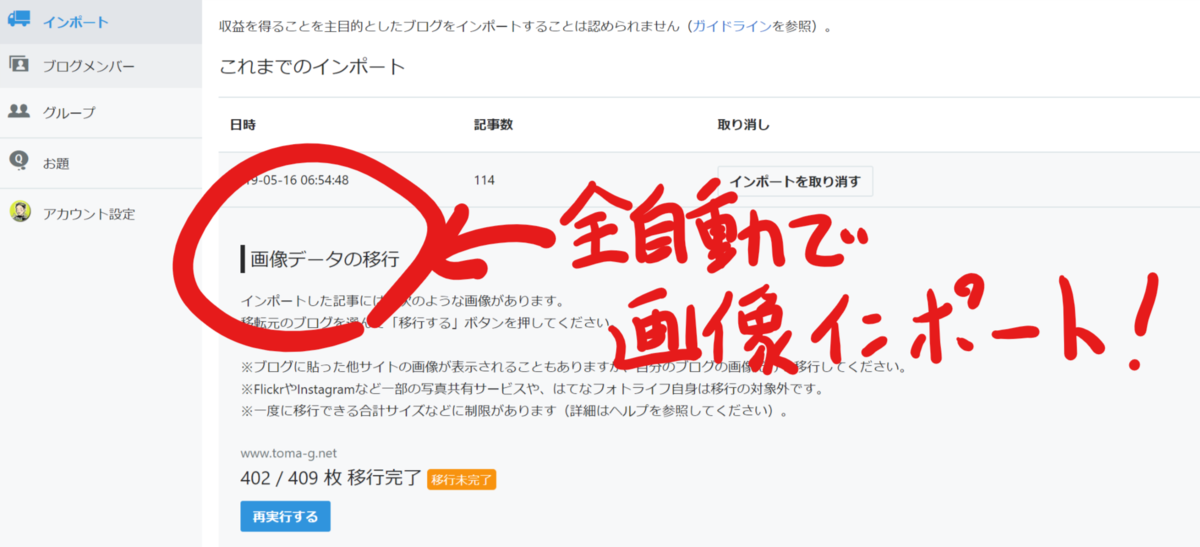Click the blog members icon in sidebar

pyautogui.click(x=19, y=65)
